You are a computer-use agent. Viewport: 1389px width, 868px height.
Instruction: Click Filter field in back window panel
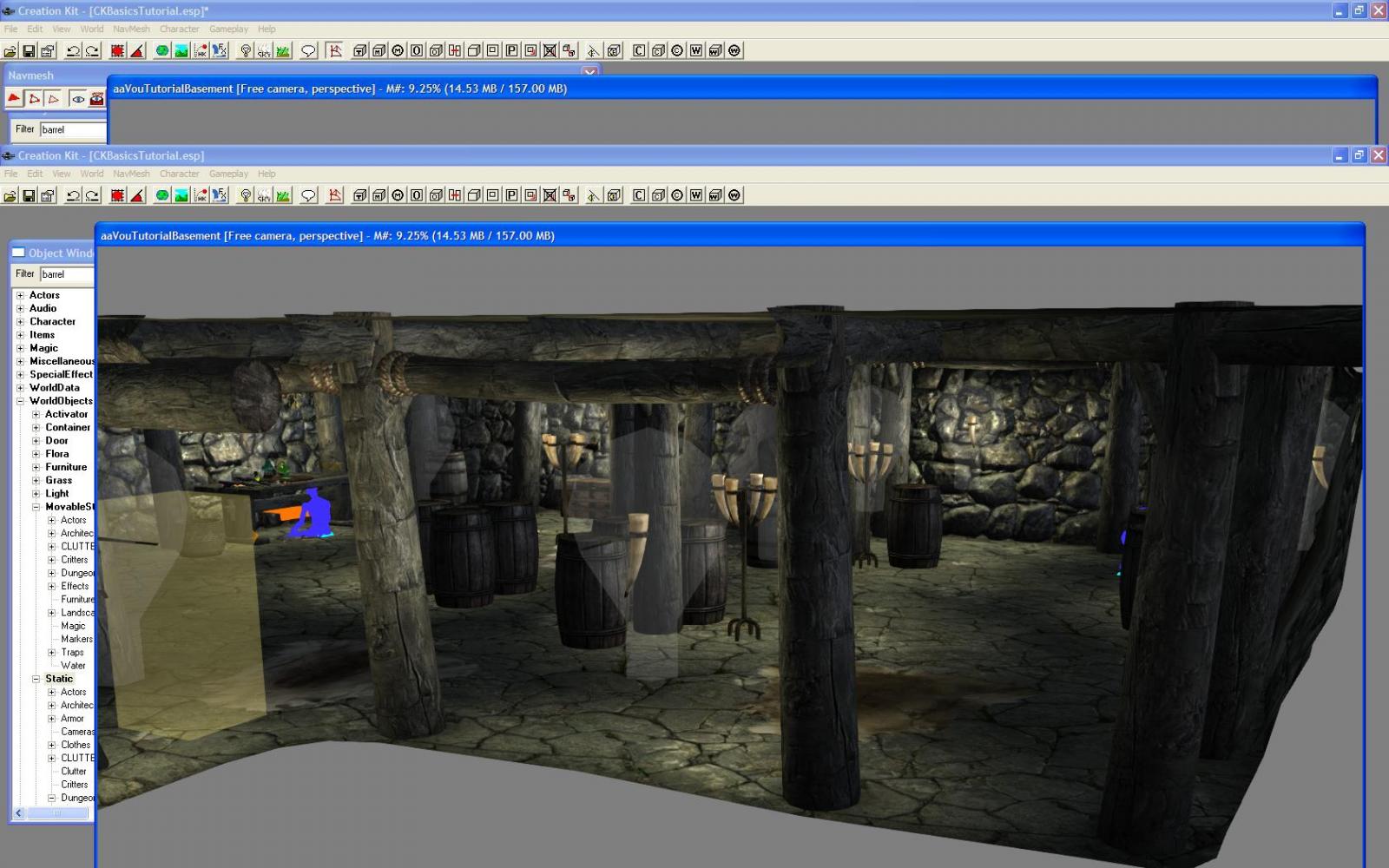(x=73, y=129)
